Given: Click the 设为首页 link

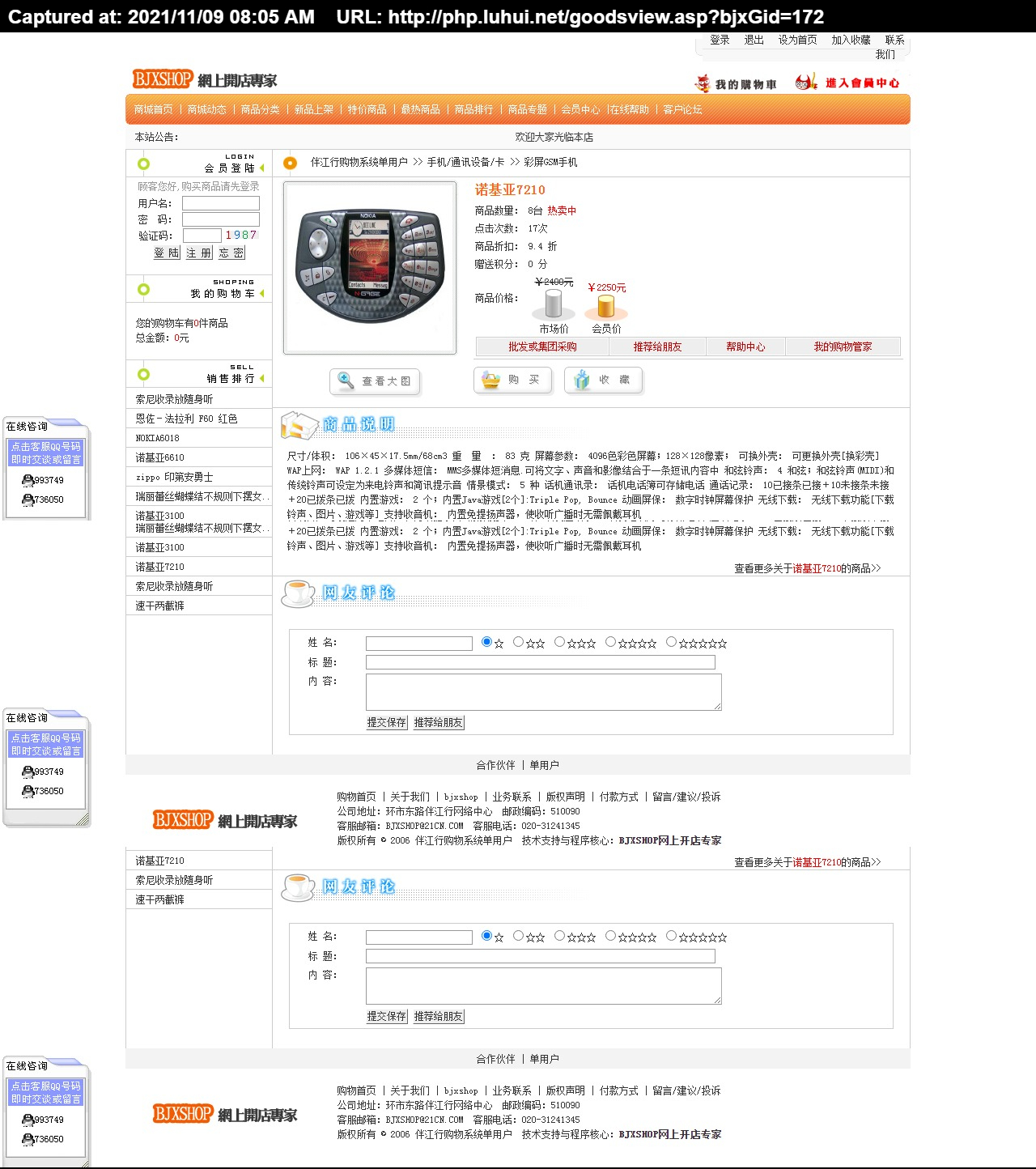Looking at the screenshot, I should [x=798, y=40].
